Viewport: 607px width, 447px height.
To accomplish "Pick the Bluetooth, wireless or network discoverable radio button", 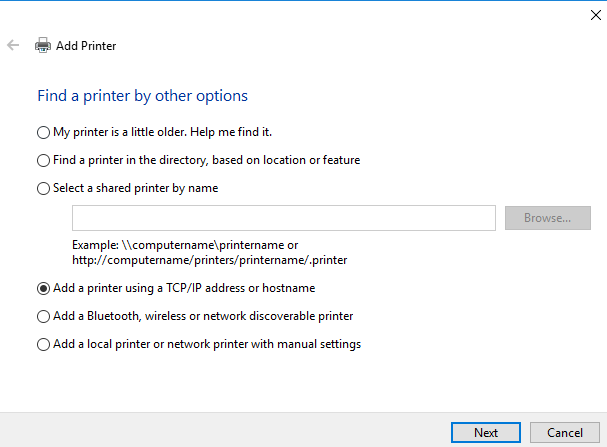I will [x=43, y=316].
